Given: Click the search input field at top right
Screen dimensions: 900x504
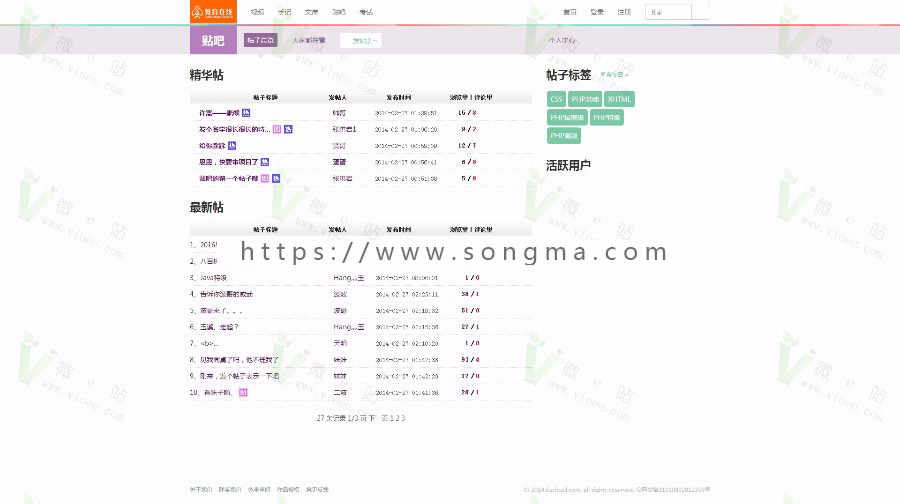Looking at the screenshot, I should click(668, 12).
